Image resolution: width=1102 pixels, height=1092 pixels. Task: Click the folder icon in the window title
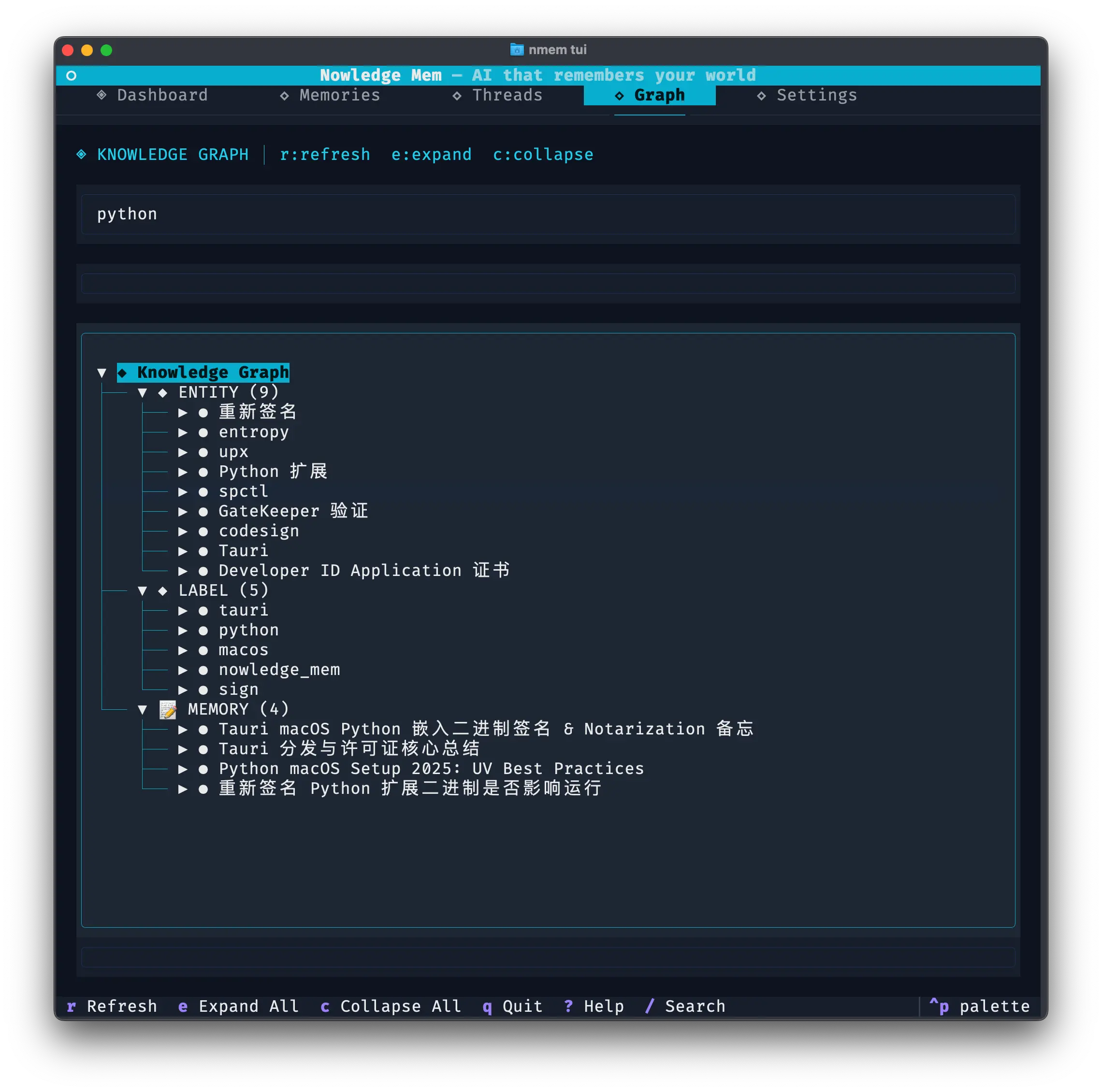pyautogui.click(x=516, y=50)
